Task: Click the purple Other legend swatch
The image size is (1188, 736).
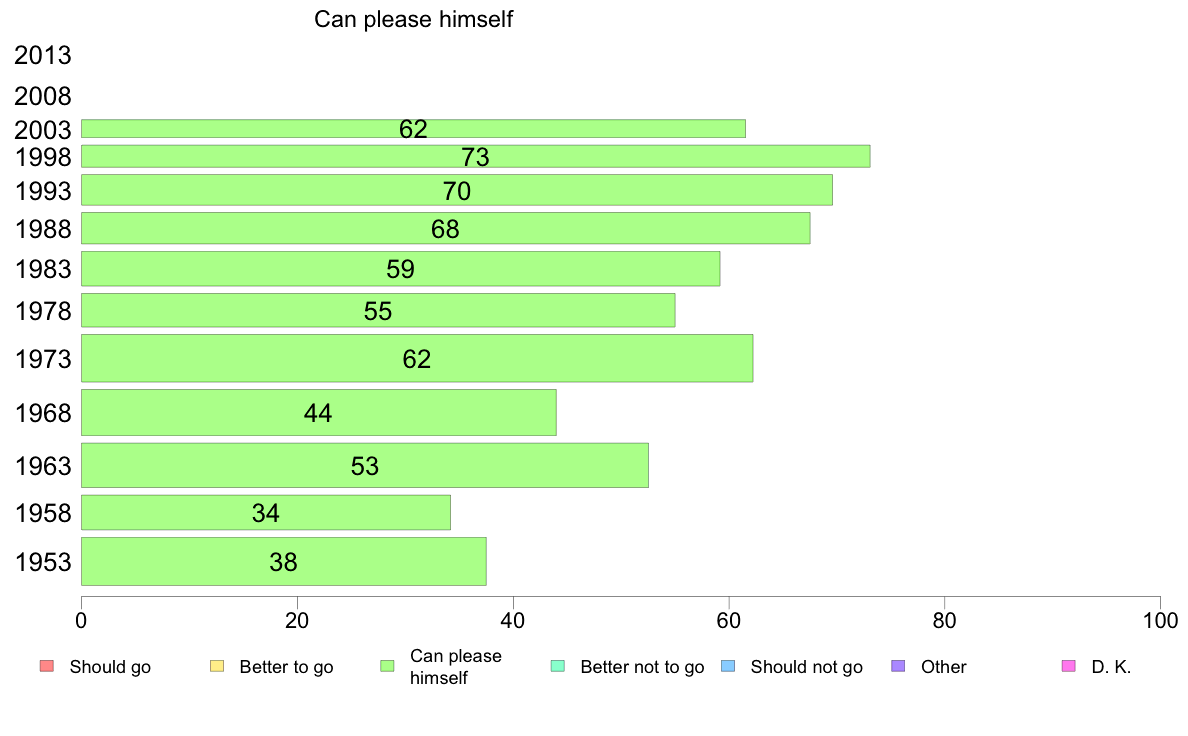Action: click(899, 666)
